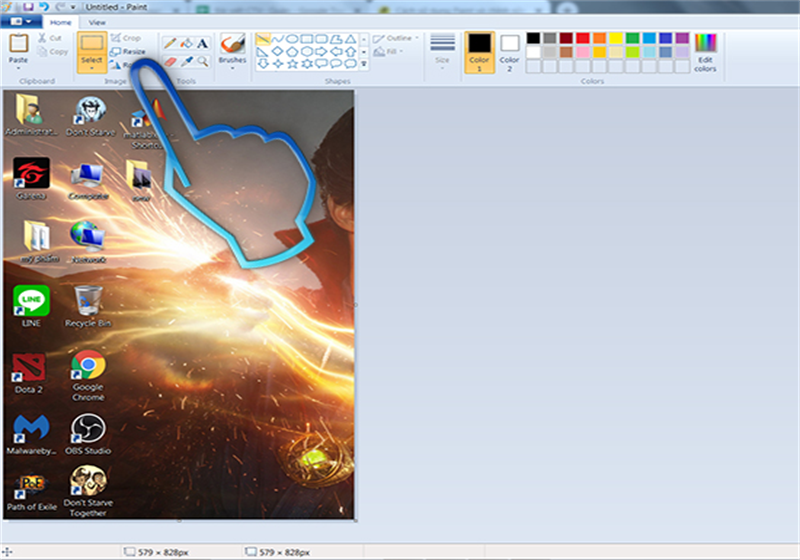
Task: Open the line Size dropdown
Action: (442, 52)
